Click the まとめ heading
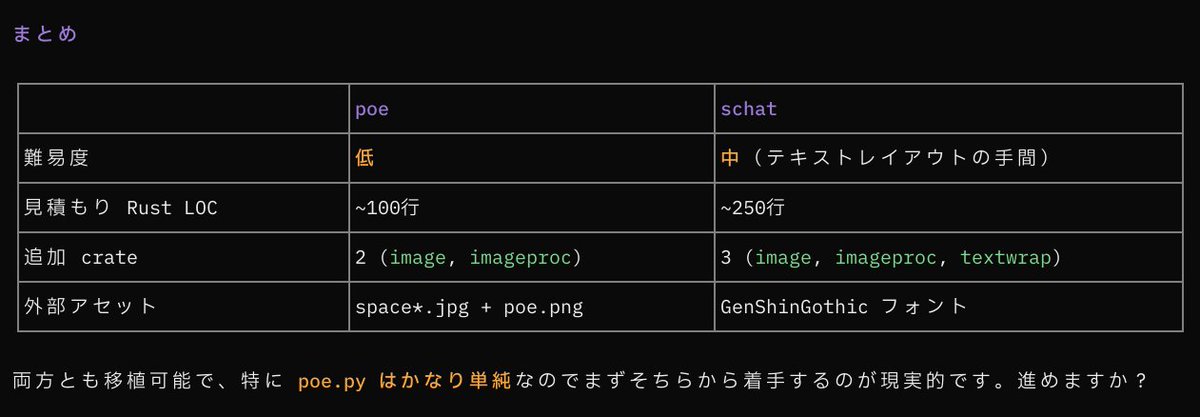The image size is (1200, 417). (x=45, y=34)
